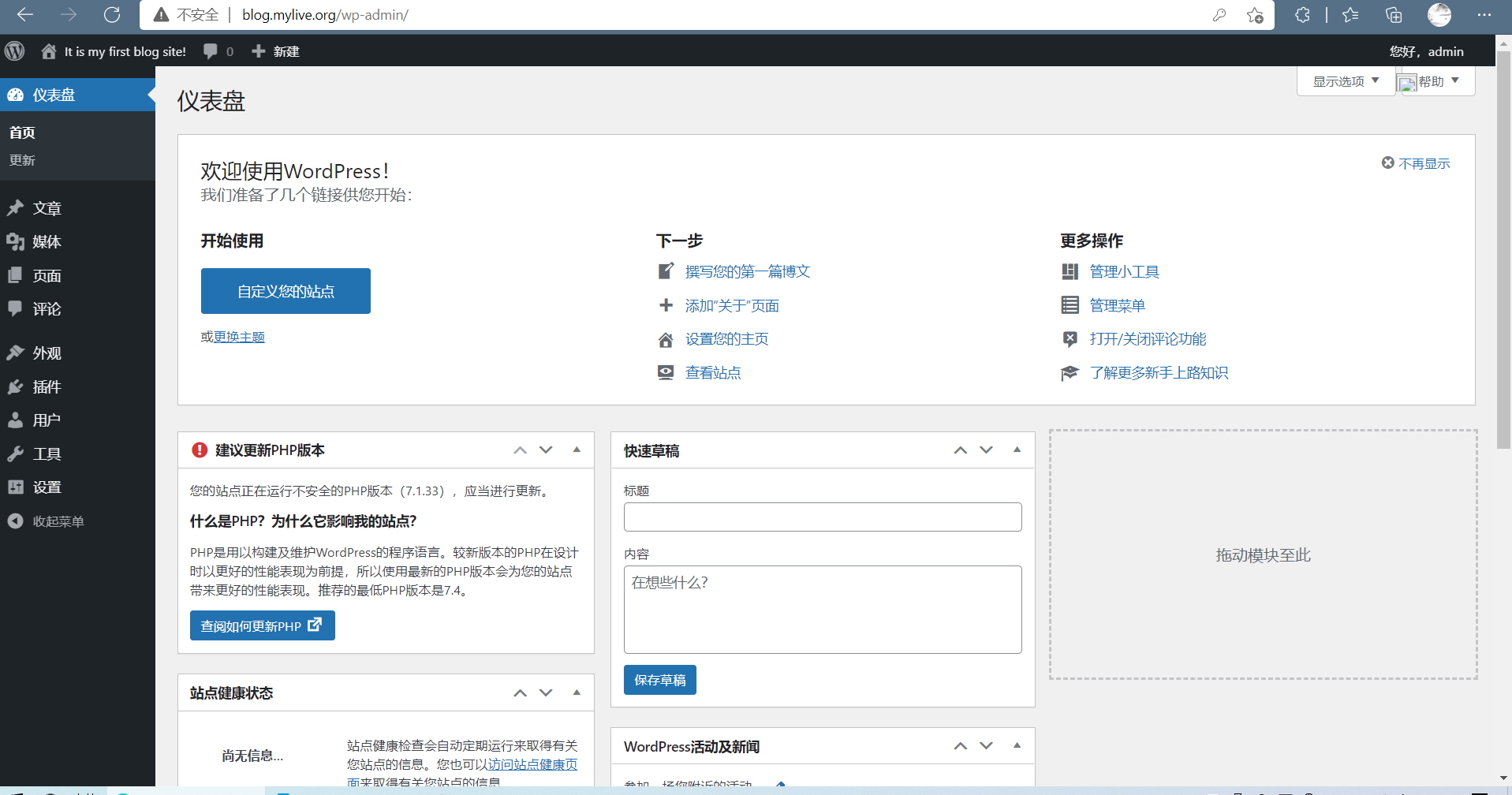
Task: Open the 外观 menu label
Action: tap(47, 353)
